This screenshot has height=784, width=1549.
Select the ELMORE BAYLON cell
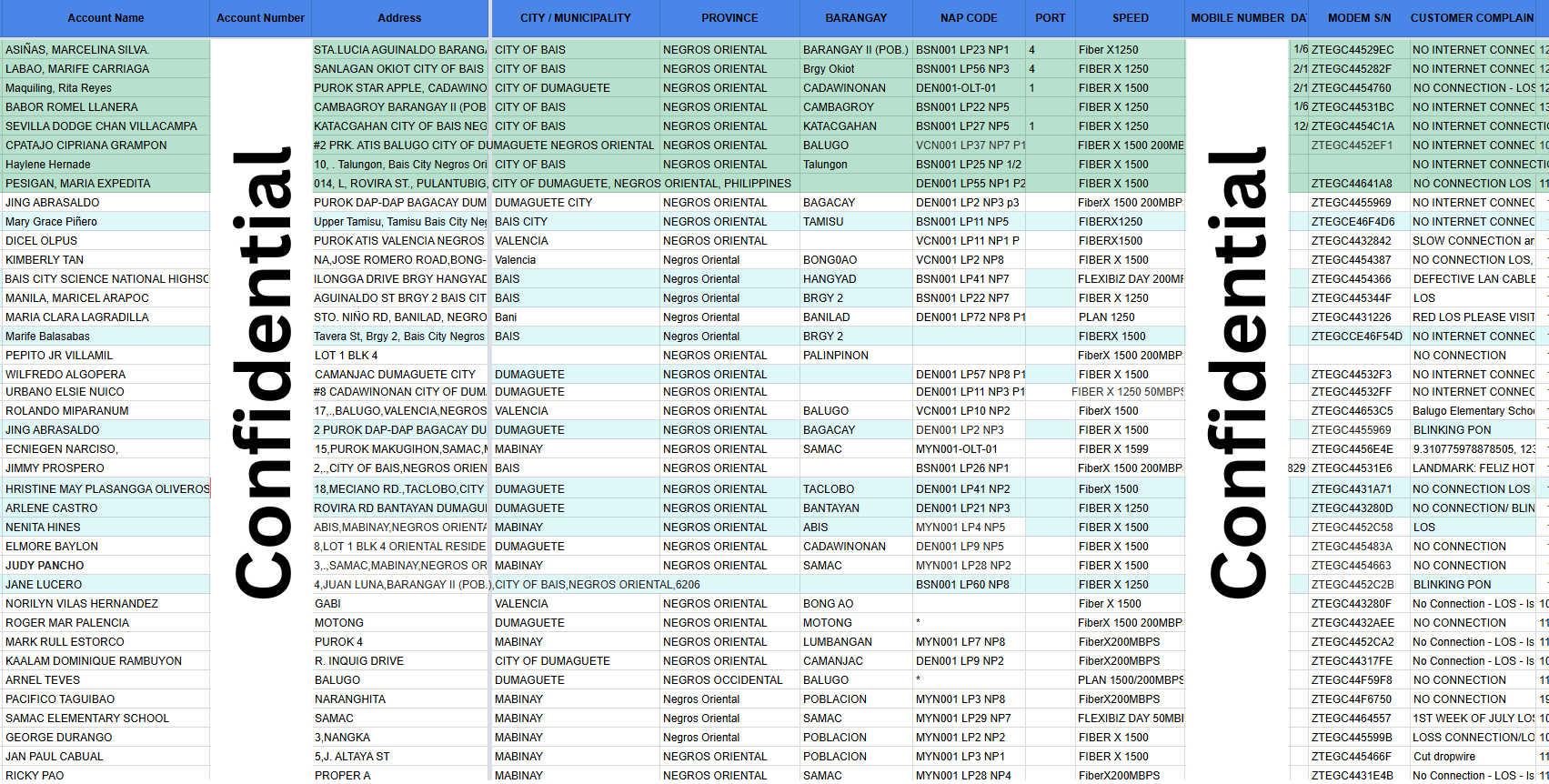(x=106, y=547)
